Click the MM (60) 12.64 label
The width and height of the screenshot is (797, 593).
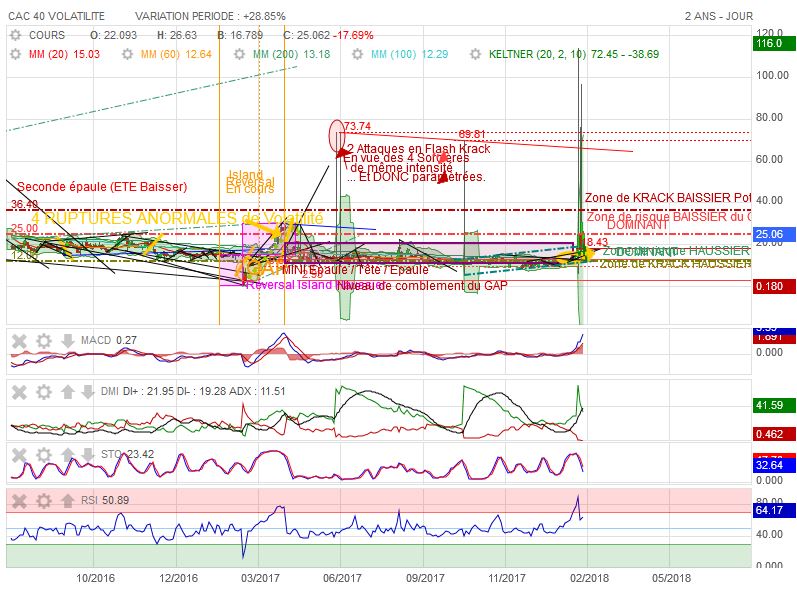click(x=176, y=54)
